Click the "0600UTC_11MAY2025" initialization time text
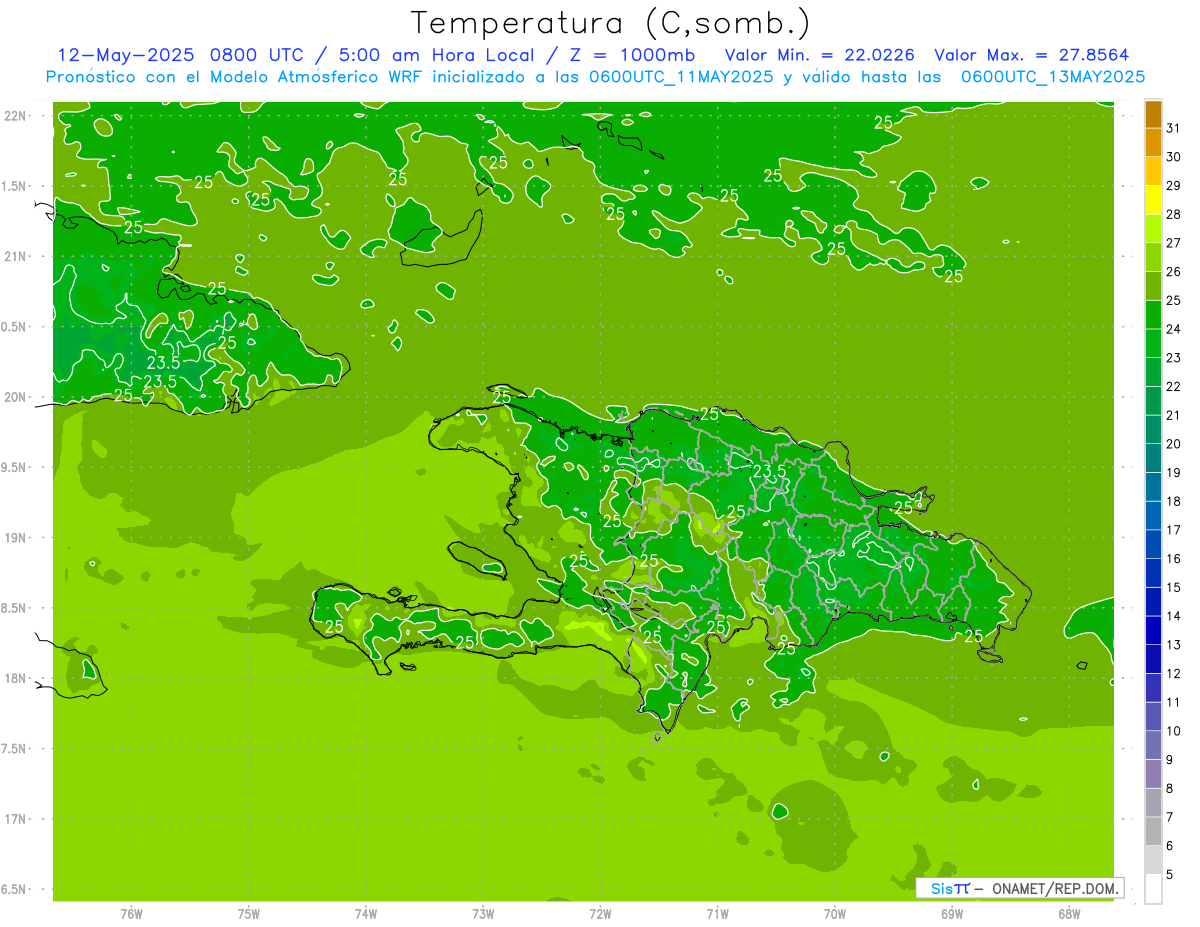Image resolution: width=1200 pixels, height=927 pixels. point(678,76)
